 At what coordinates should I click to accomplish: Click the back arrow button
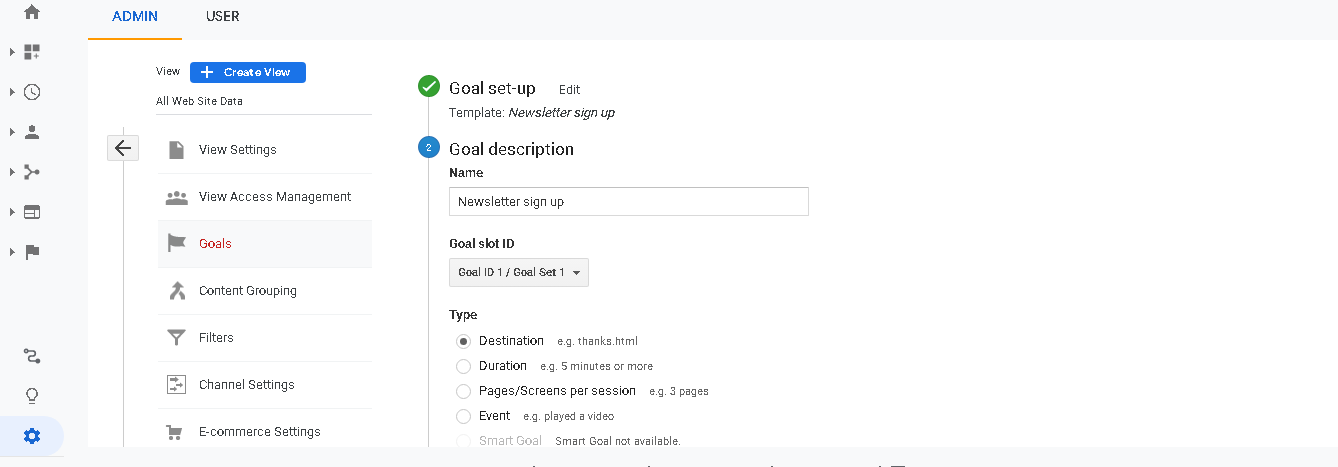122,148
